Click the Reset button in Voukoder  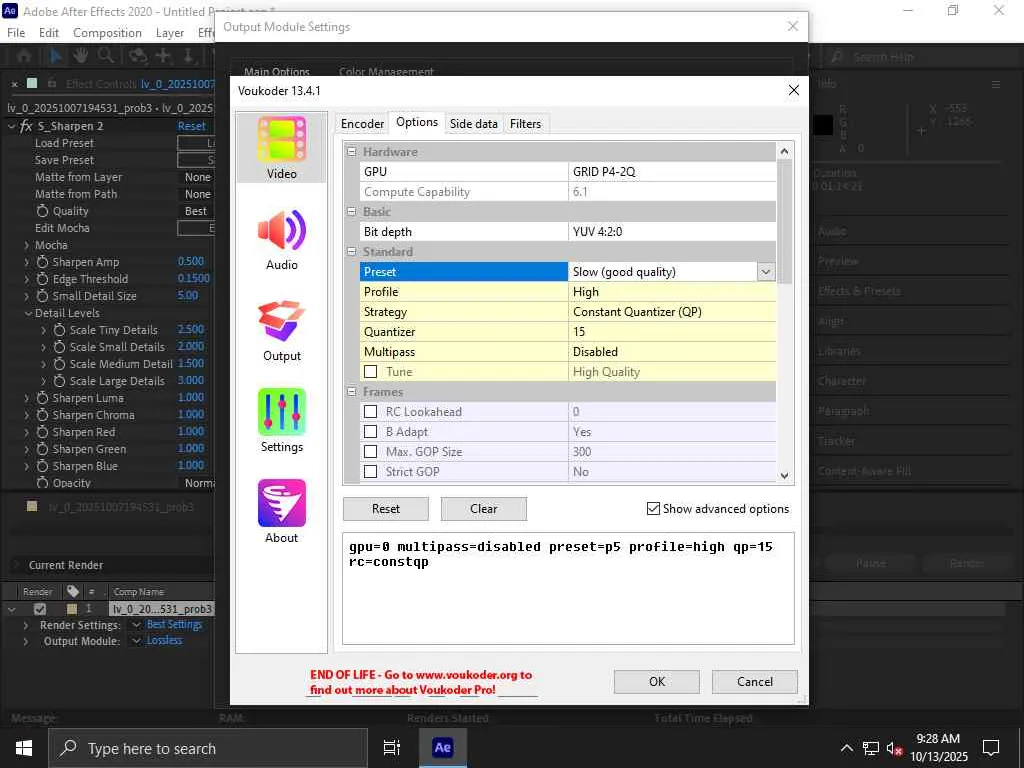point(386,509)
